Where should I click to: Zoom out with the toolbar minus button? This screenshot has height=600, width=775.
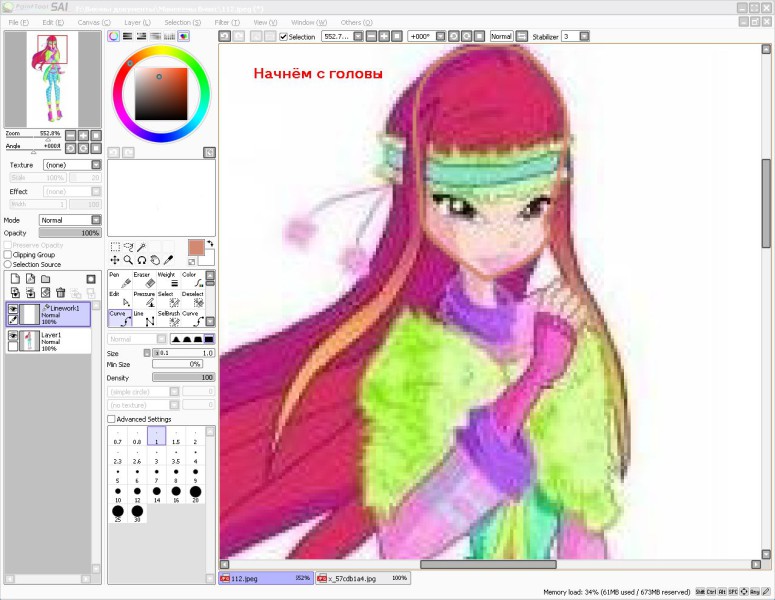point(371,37)
